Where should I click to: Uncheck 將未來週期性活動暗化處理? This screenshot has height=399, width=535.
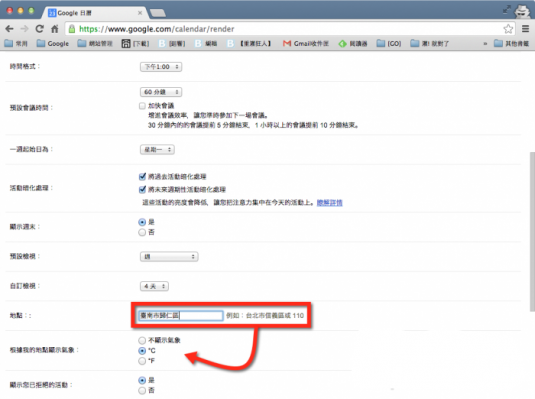142,189
